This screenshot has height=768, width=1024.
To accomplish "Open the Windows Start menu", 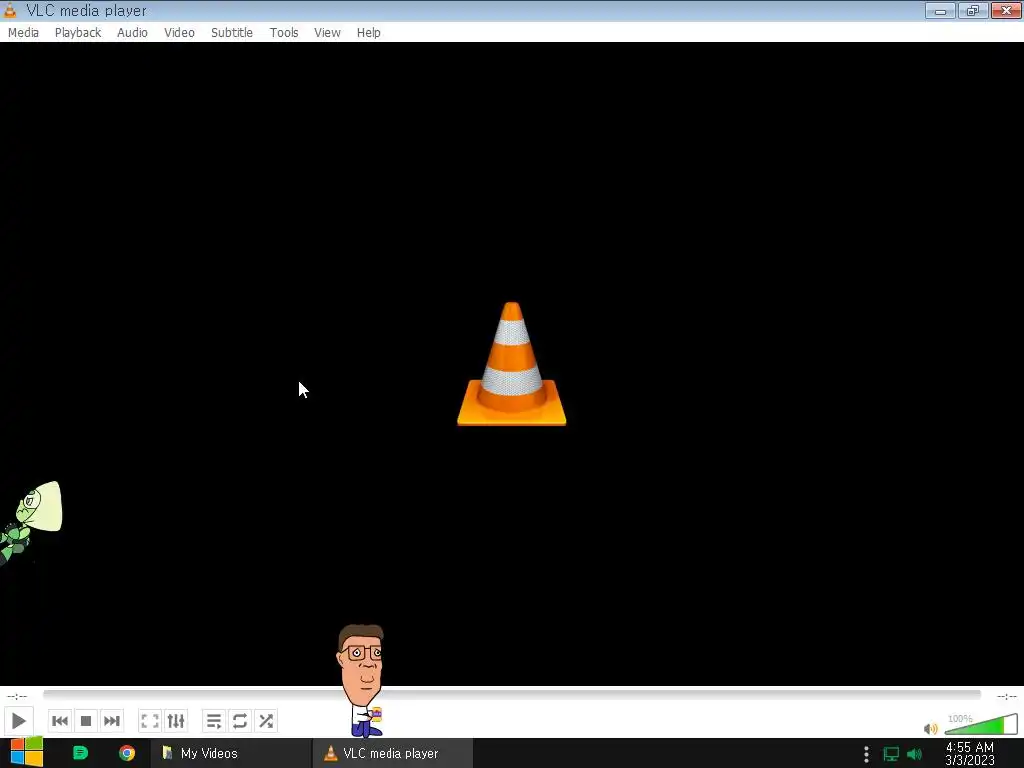I will [x=27, y=753].
